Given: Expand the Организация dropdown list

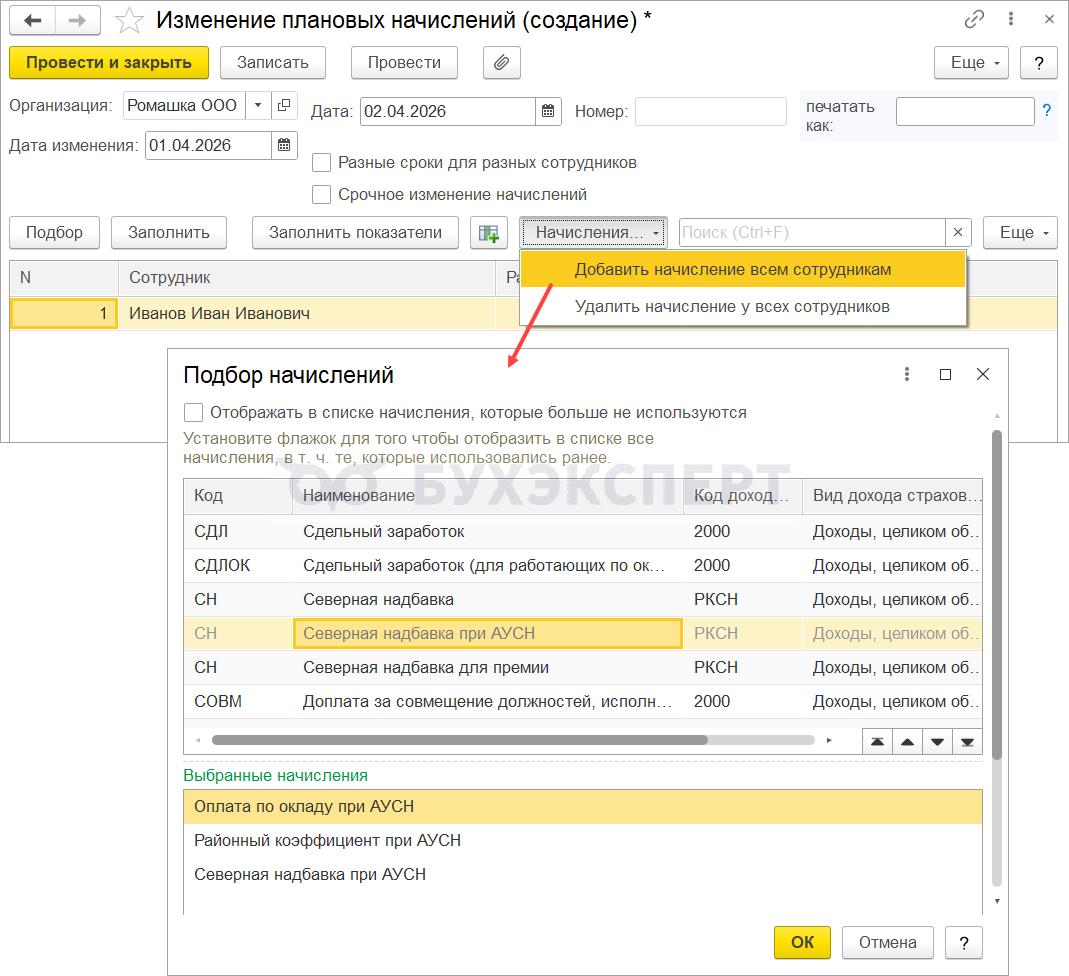Looking at the screenshot, I should (258, 105).
